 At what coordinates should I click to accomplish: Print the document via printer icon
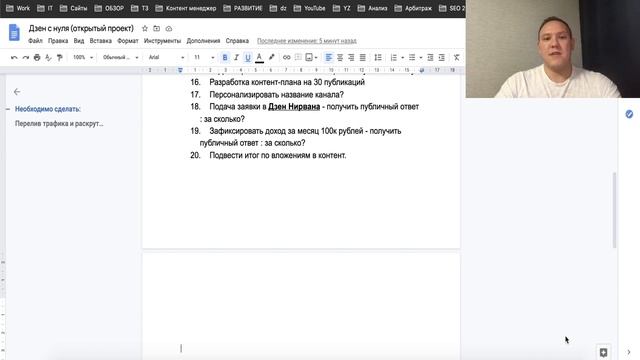[x=37, y=58]
